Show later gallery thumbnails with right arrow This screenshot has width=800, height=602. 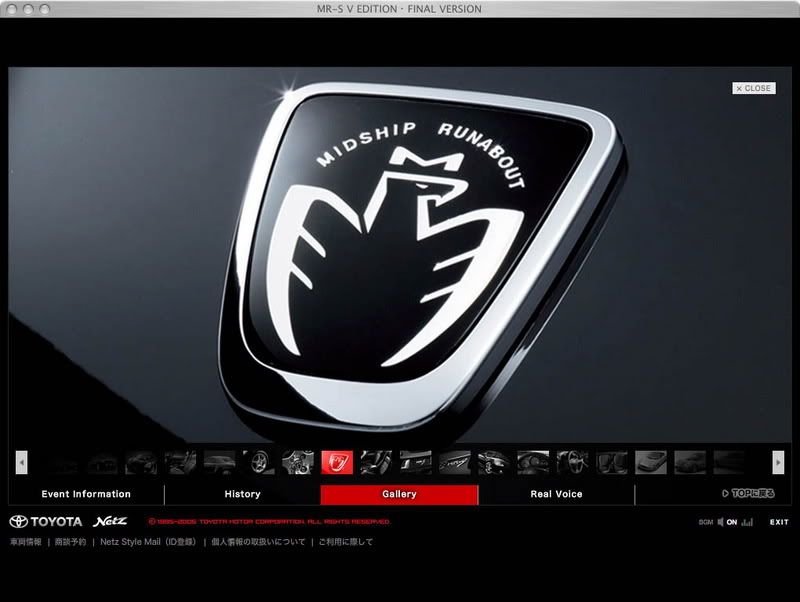coord(778,463)
